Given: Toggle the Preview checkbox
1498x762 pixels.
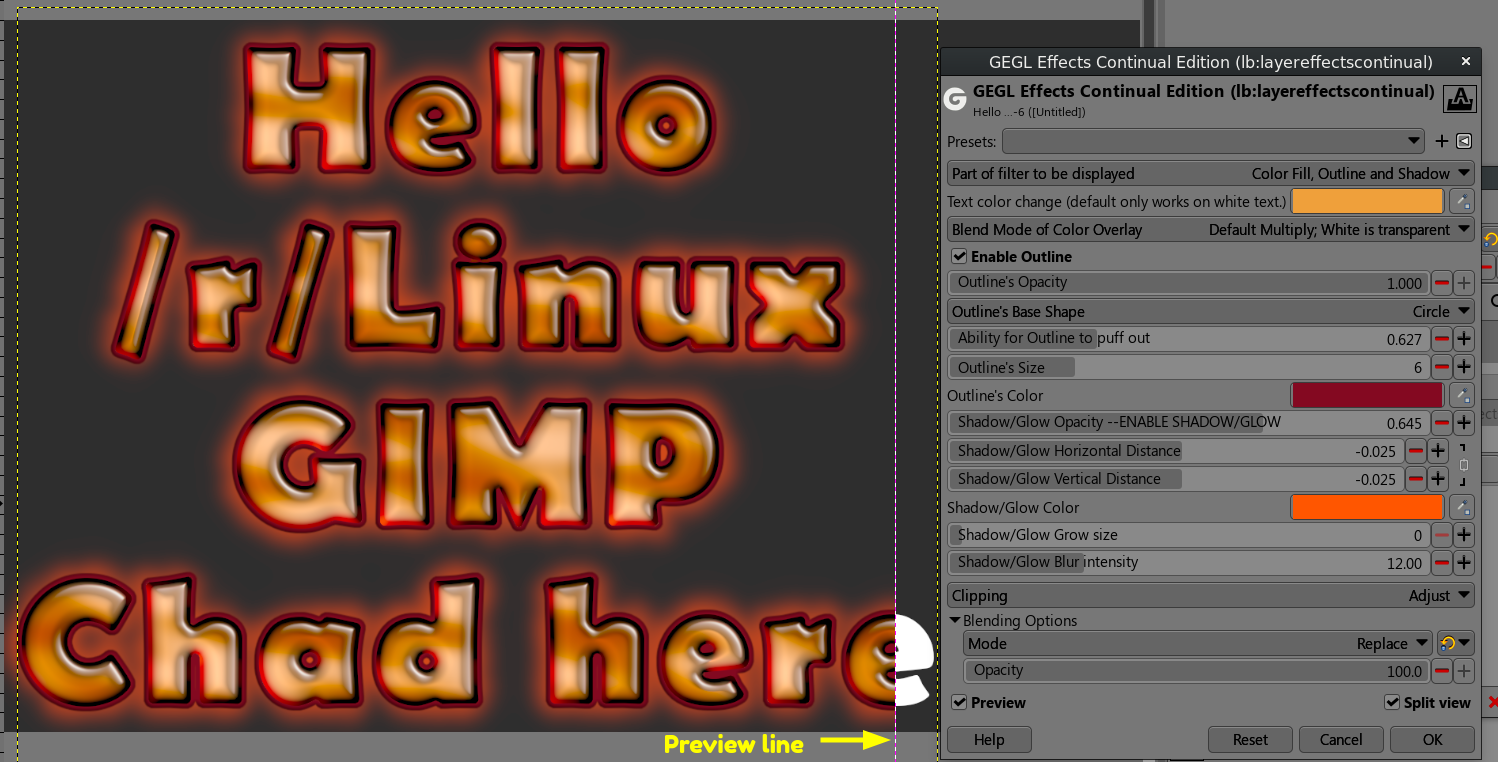Looking at the screenshot, I should (x=959, y=703).
